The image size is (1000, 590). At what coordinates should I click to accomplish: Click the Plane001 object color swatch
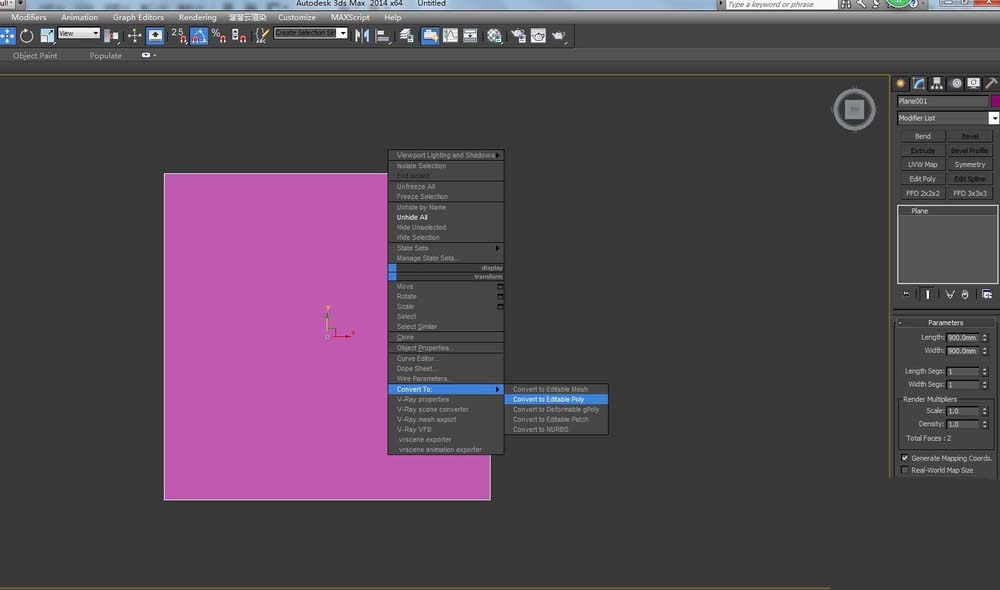pyautogui.click(x=995, y=101)
